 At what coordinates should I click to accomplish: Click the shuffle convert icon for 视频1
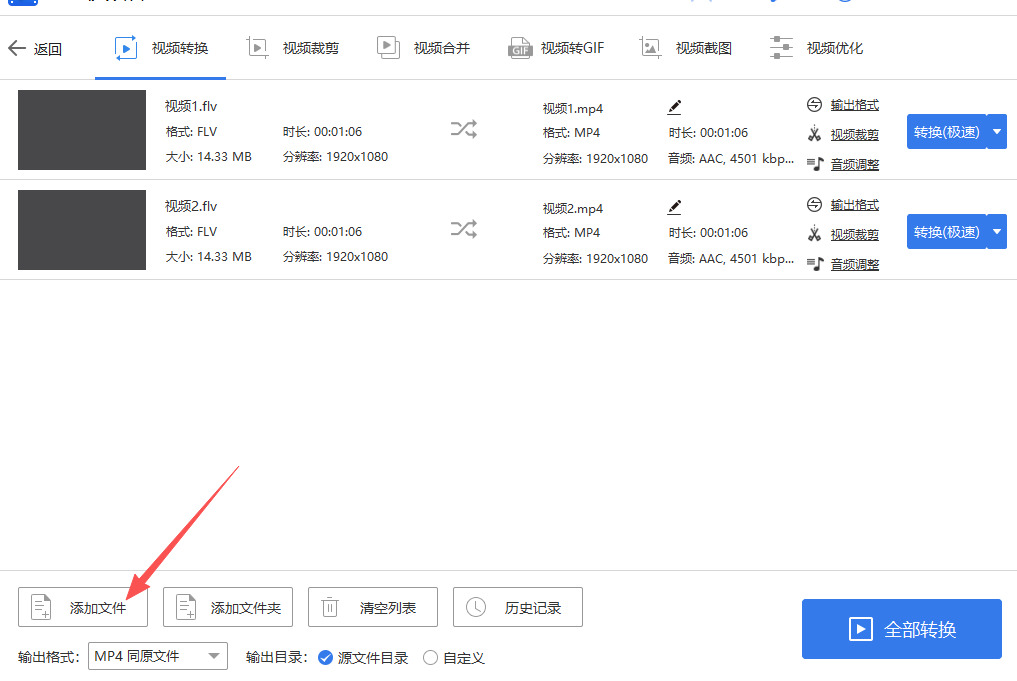(464, 129)
